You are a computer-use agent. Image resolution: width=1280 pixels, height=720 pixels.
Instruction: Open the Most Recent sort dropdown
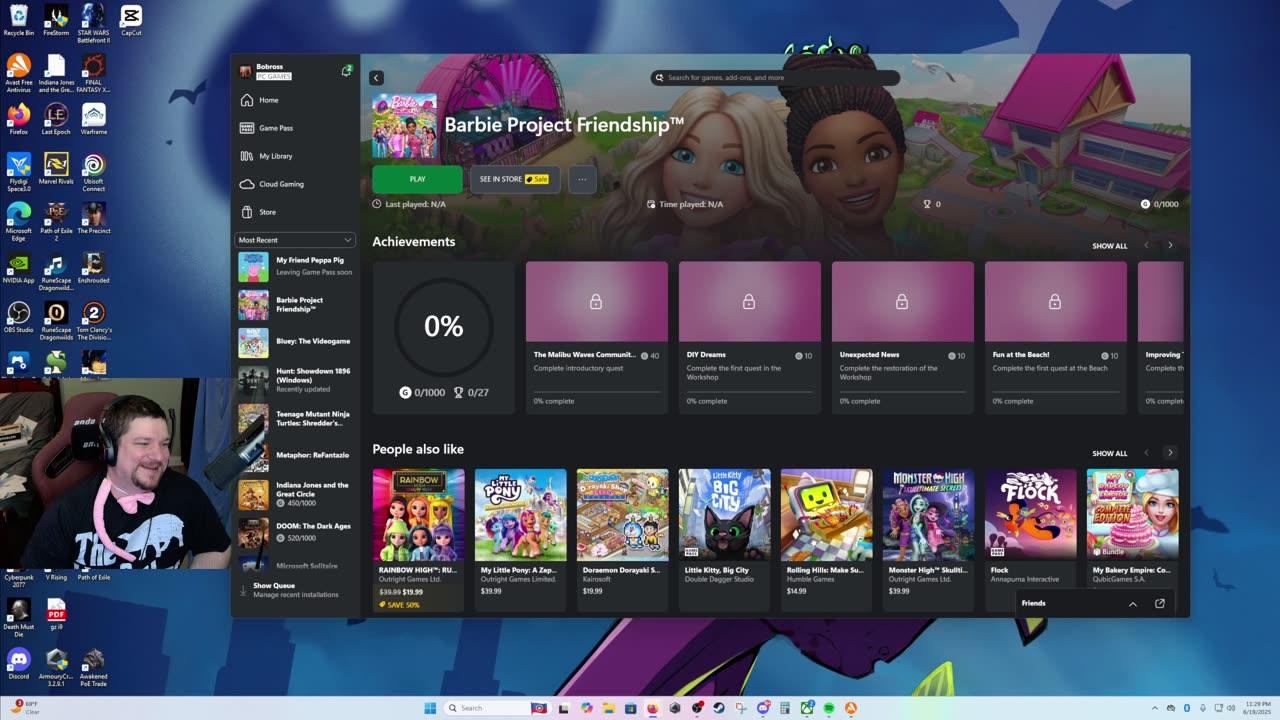coord(295,240)
